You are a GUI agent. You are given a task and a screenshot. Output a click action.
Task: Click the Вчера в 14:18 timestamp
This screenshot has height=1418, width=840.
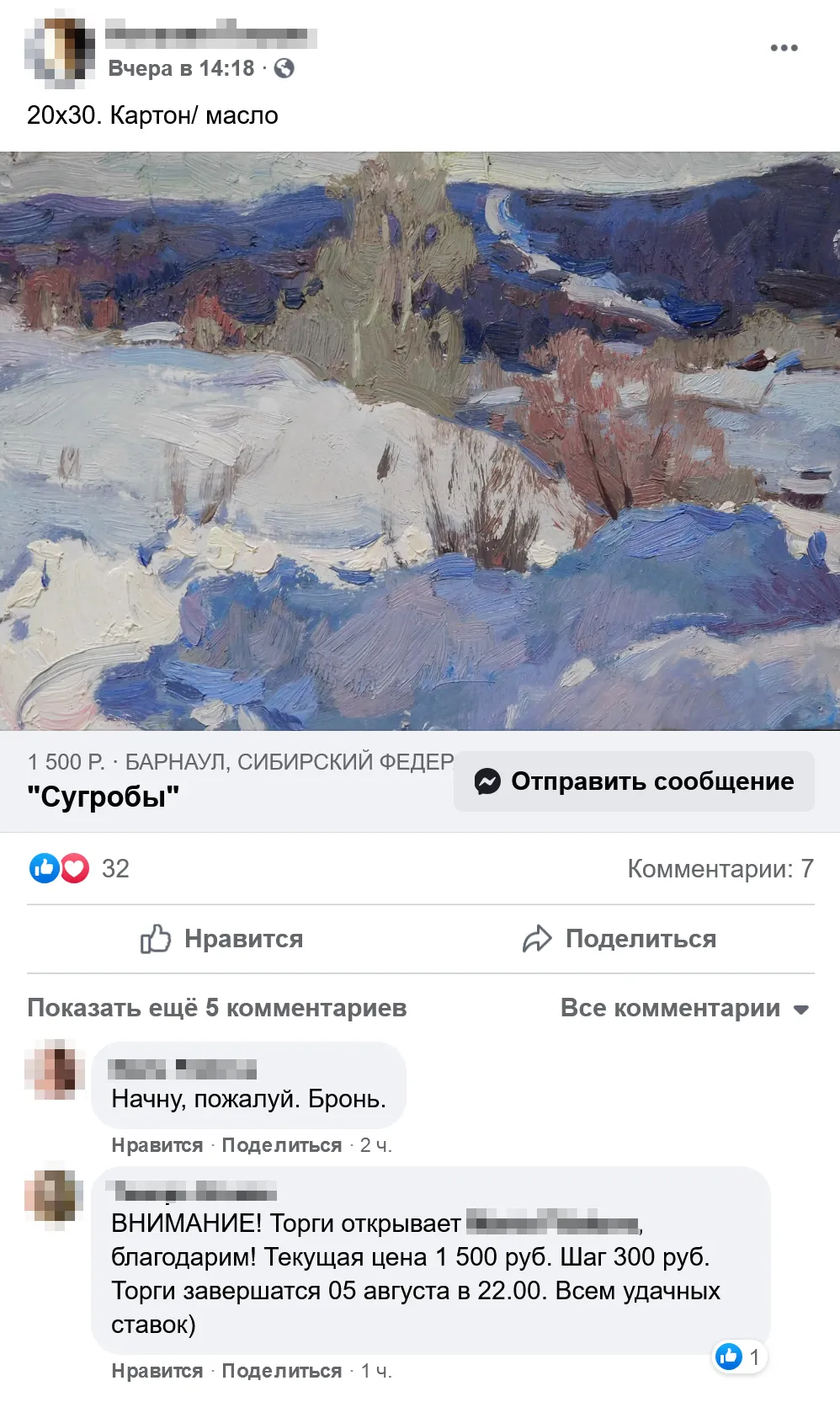click(x=181, y=68)
